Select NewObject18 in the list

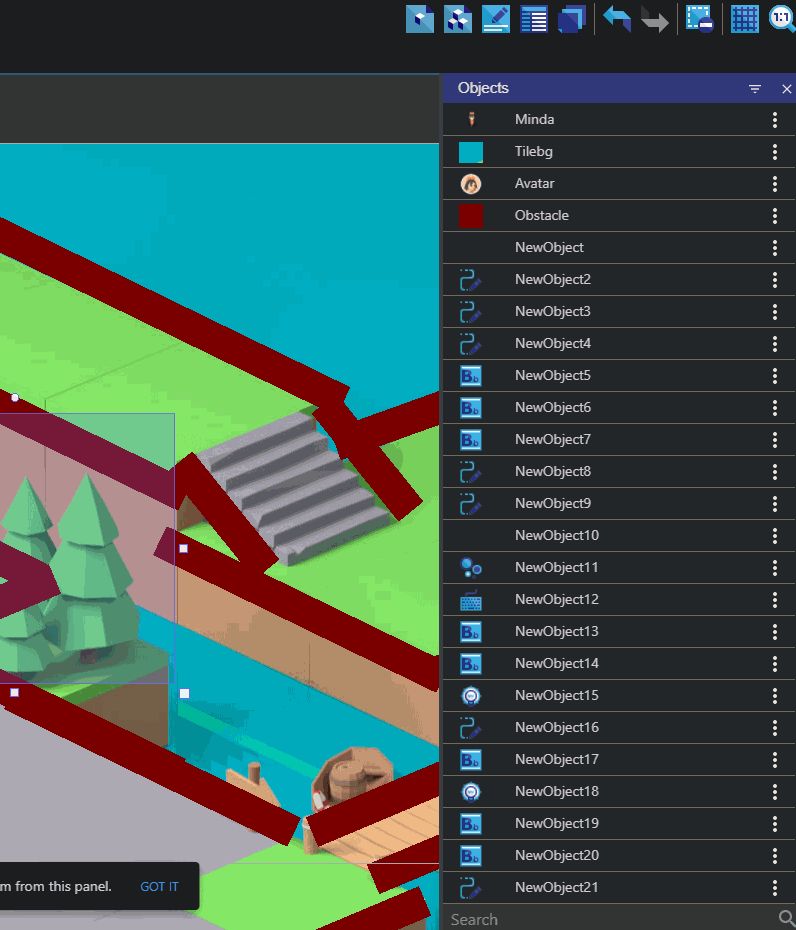619,792
